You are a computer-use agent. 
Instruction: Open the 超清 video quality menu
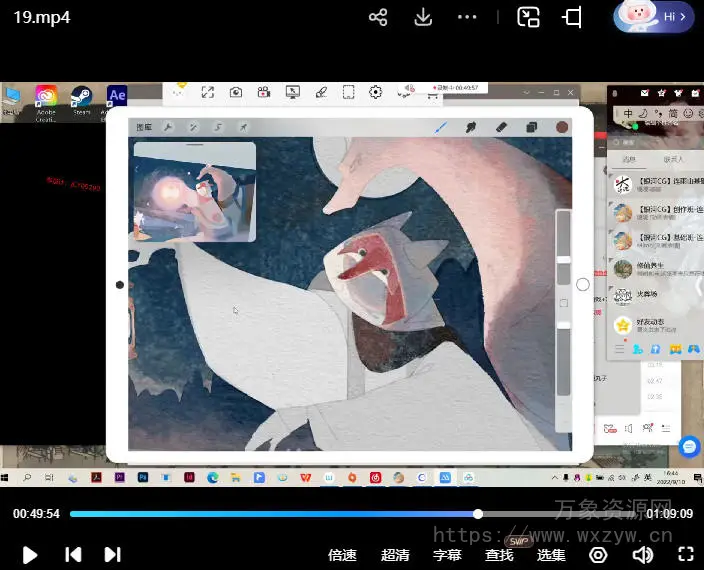(395, 555)
